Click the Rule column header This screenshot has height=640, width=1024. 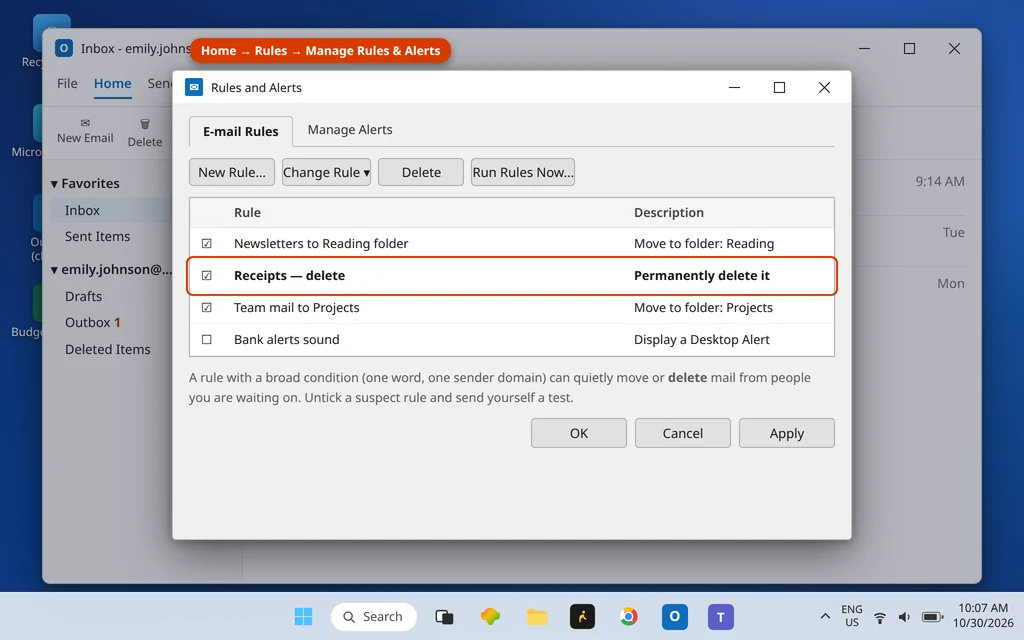coord(248,212)
